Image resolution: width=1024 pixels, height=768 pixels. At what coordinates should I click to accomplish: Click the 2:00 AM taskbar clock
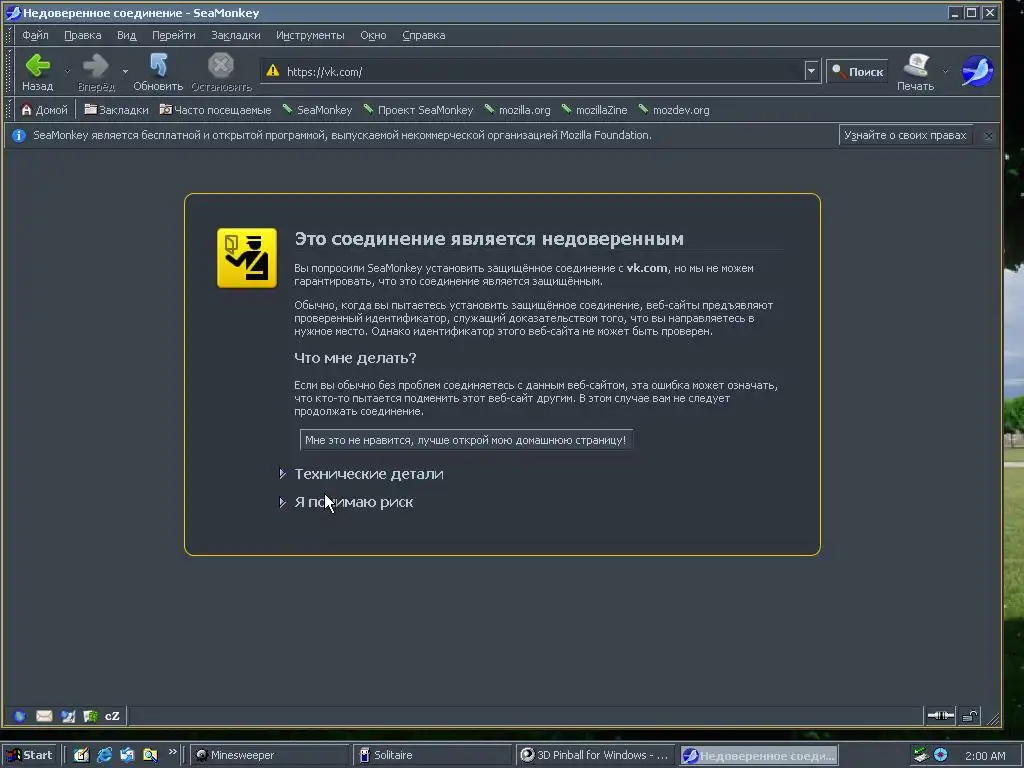tap(985, 756)
